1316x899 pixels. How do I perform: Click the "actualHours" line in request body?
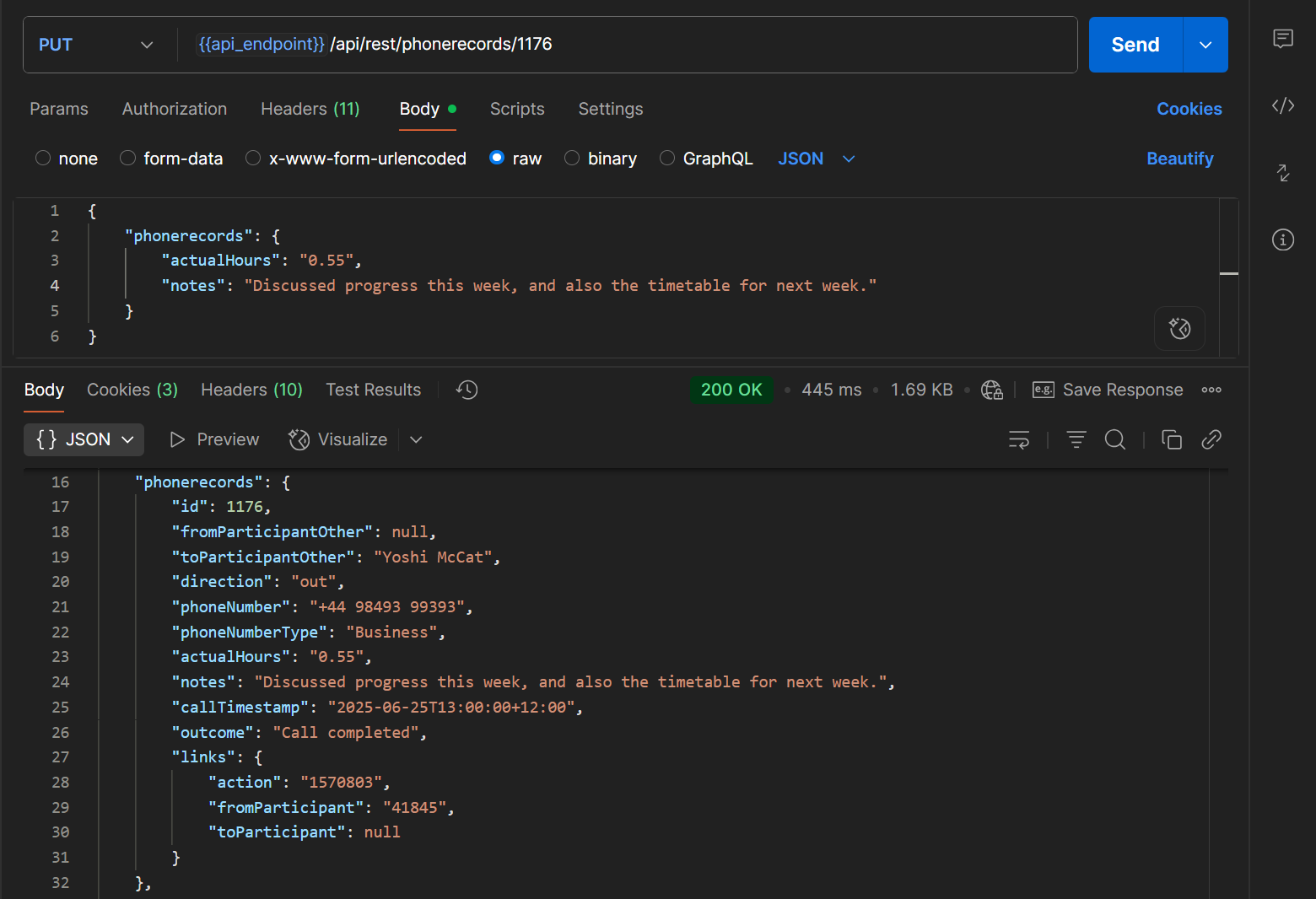tap(262, 261)
